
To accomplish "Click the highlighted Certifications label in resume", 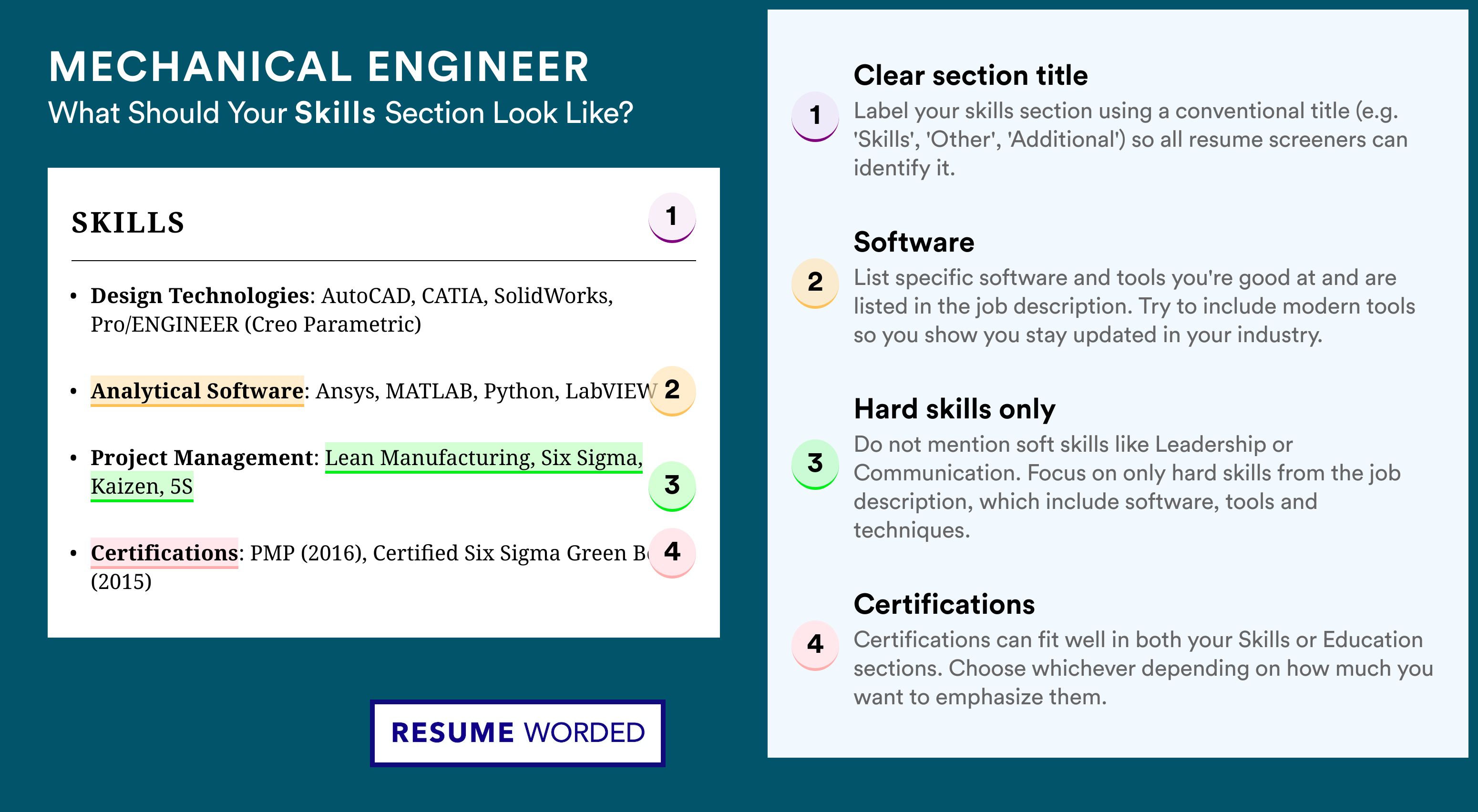I will coord(164,553).
